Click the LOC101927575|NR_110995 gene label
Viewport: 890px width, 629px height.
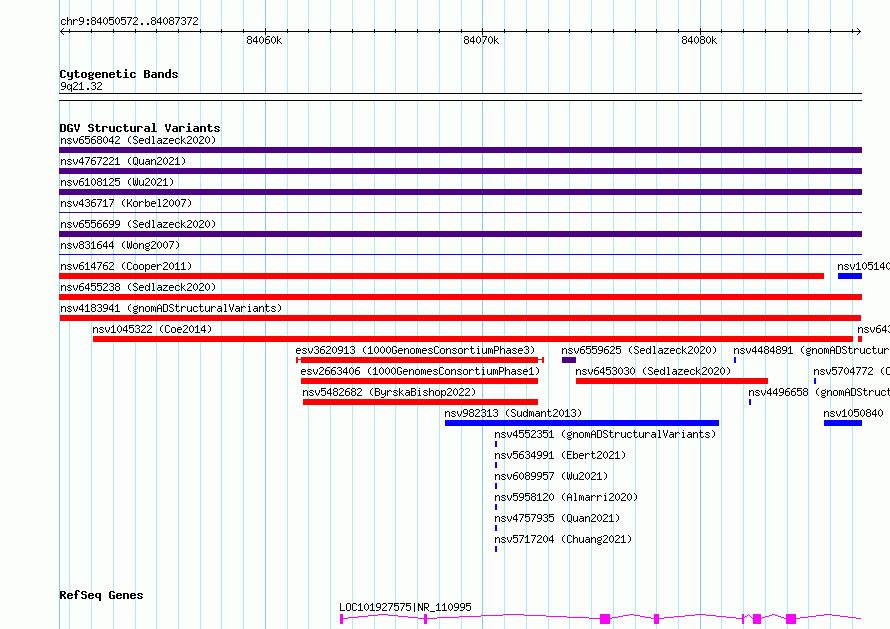tap(405, 607)
